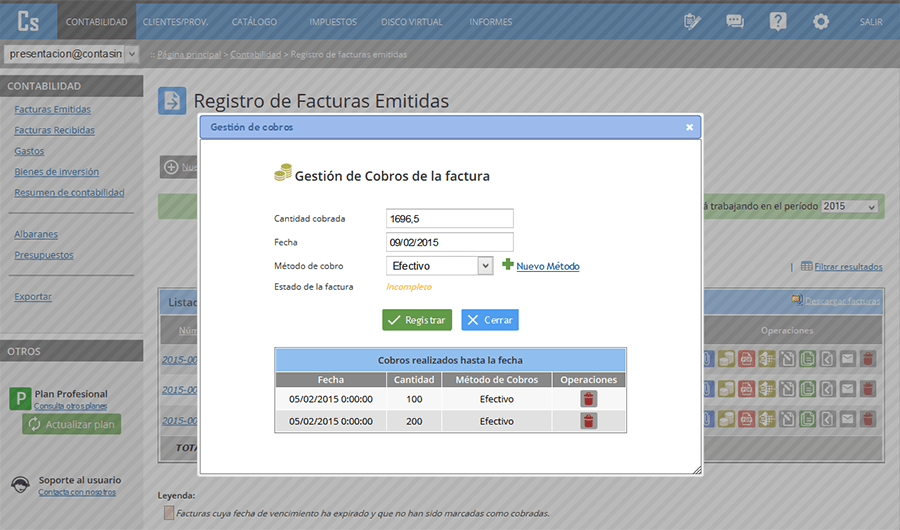The width and height of the screenshot is (900, 530).
Task: Open the chat messages icon
Action: coord(735,21)
